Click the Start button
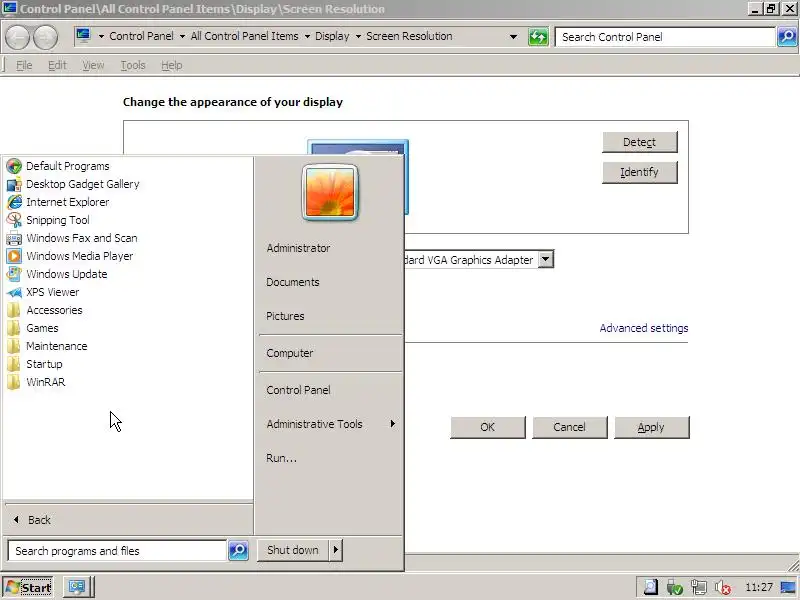Screen dimensions: 800x600 tap(29, 588)
